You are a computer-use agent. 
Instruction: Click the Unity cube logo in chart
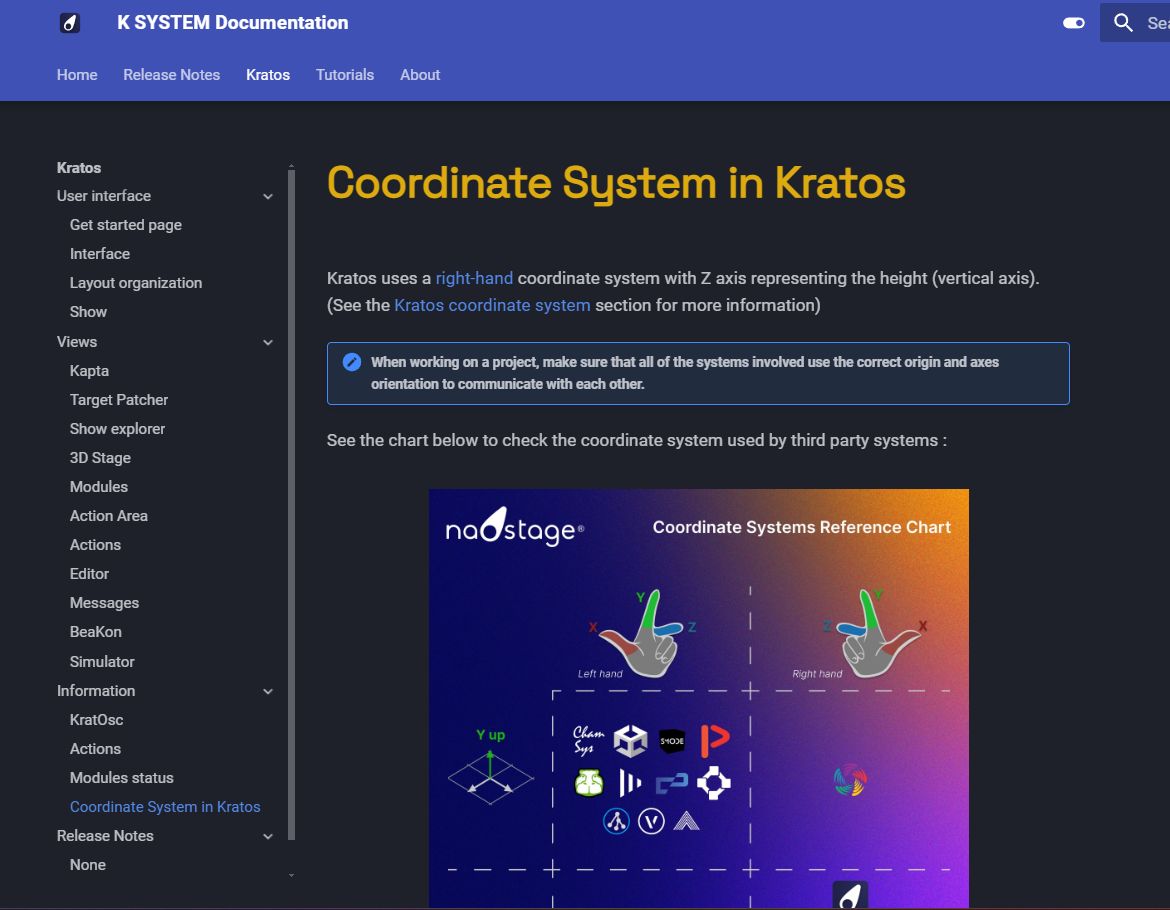[x=630, y=741]
